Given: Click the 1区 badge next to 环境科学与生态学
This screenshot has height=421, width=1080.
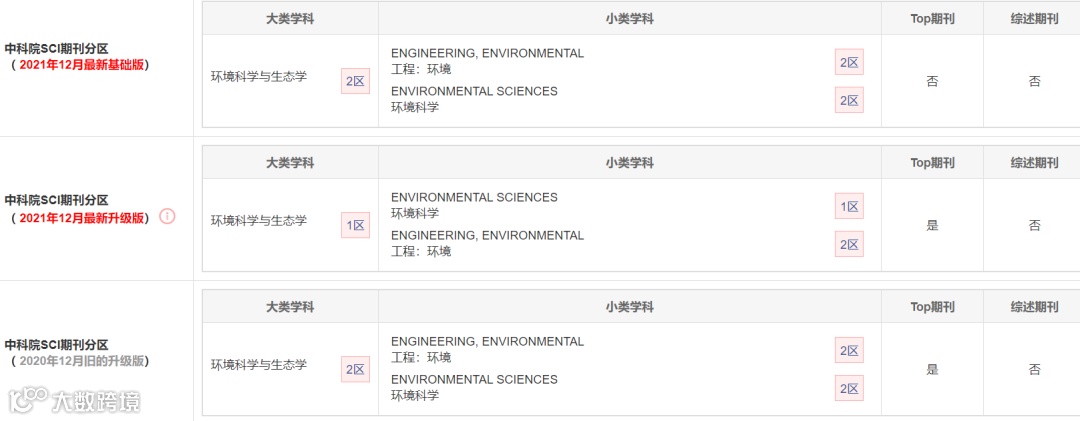Looking at the screenshot, I should [x=355, y=225].
